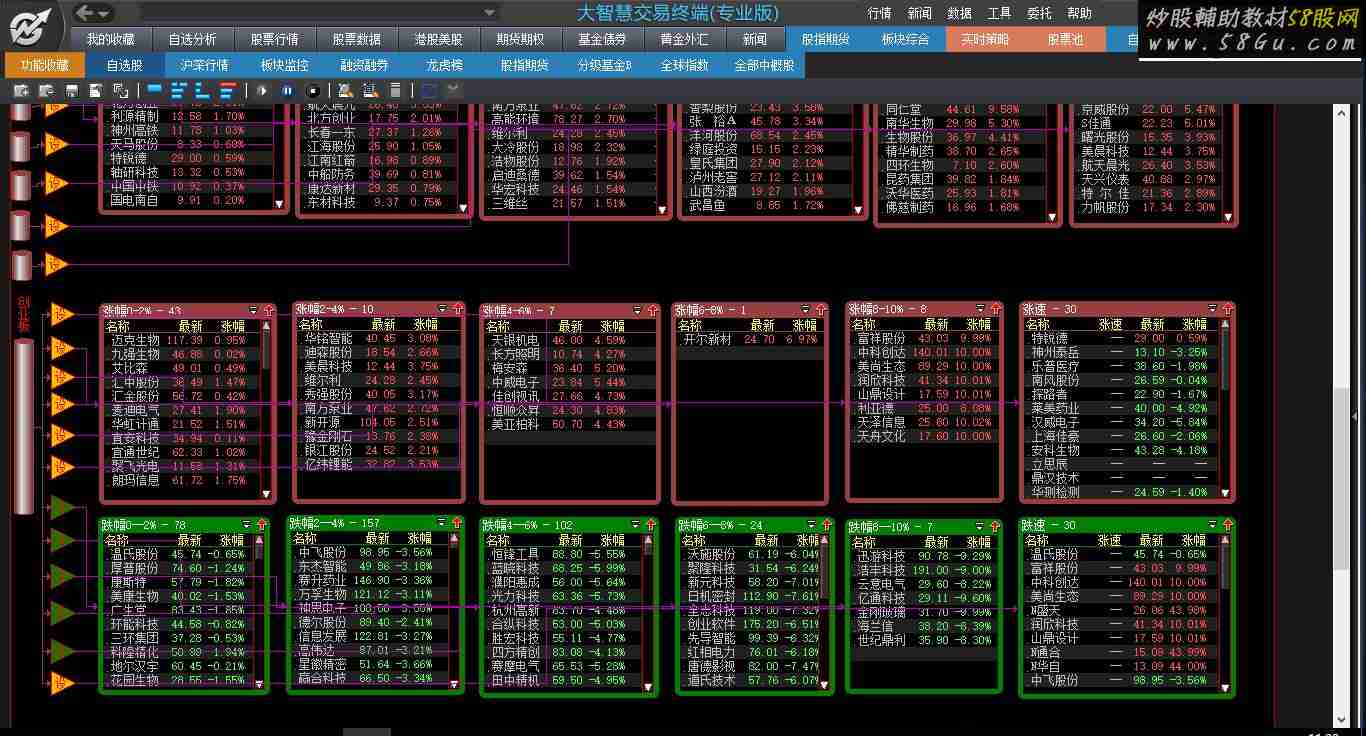Screen dimensions: 1366x736
Task: Click the 融资融券 sub-tab
Action: coord(365,65)
